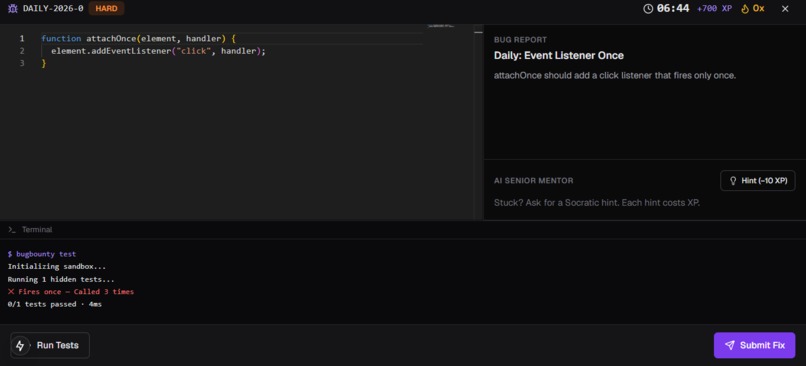Click the 'Stuck? Ask for a Socratic hint' text
The width and height of the screenshot is (806, 366).
coord(597,203)
